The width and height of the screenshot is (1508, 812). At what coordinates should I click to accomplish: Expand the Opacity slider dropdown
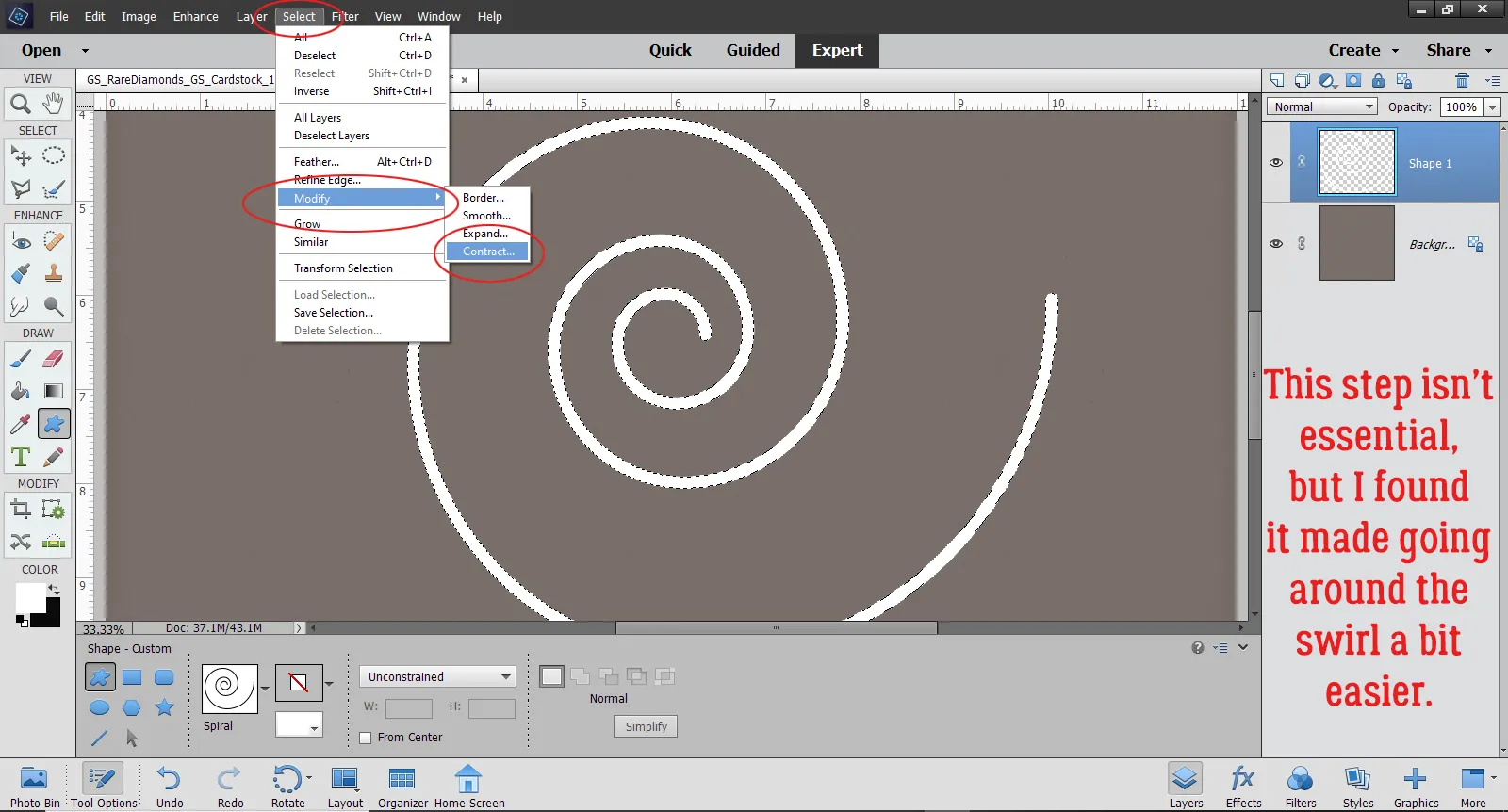pyautogui.click(x=1492, y=107)
